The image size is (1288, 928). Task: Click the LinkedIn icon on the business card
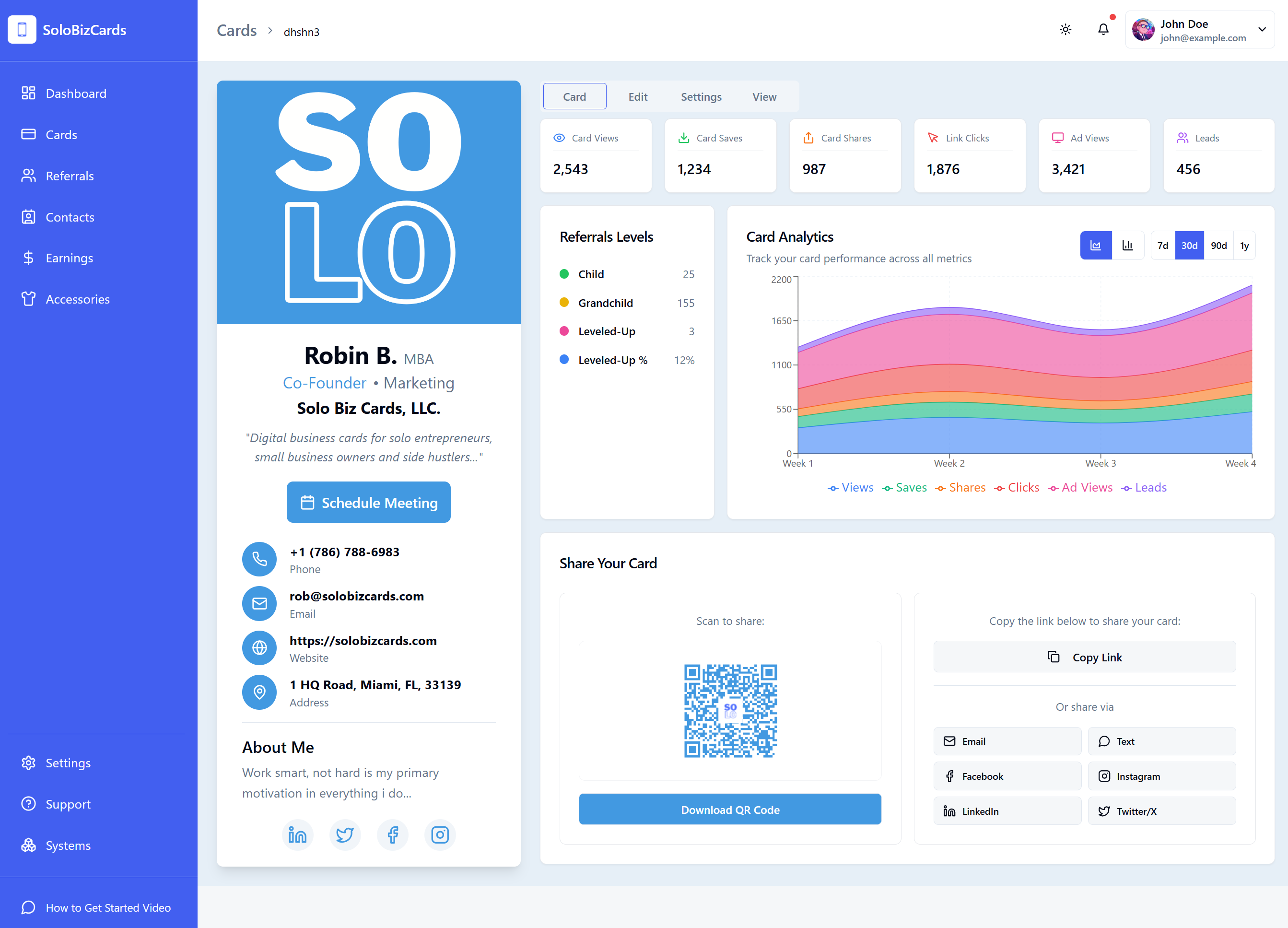[298, 835]
